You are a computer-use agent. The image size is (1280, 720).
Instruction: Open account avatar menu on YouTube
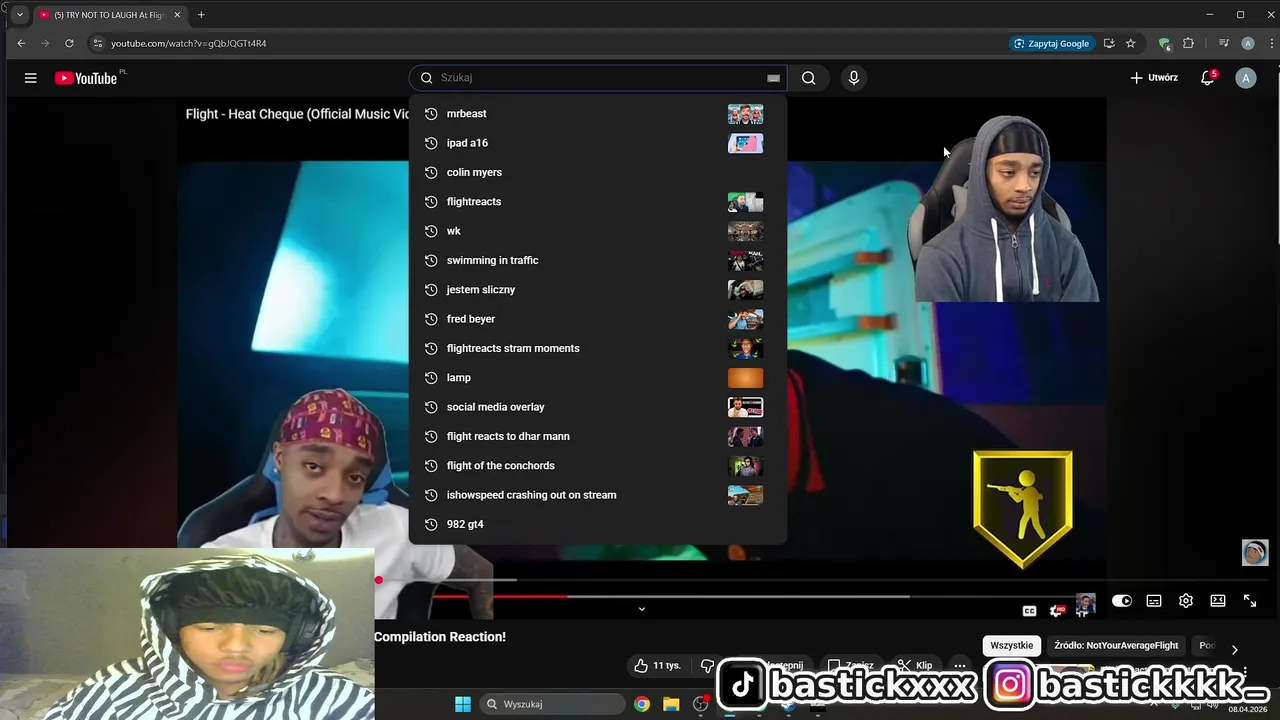[x=1245, y=78]
